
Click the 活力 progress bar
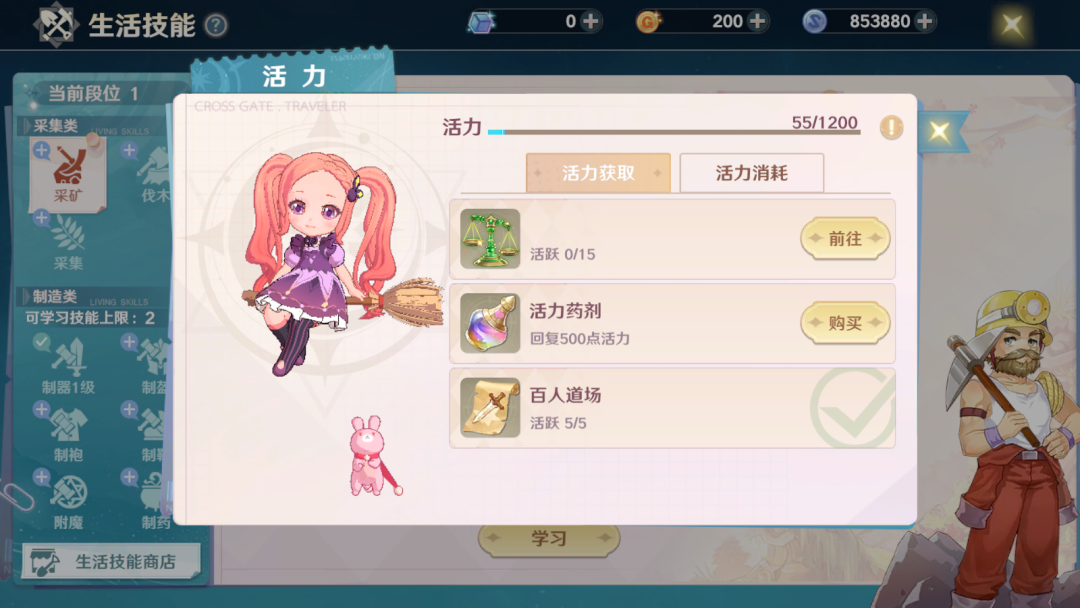point(674,132)
